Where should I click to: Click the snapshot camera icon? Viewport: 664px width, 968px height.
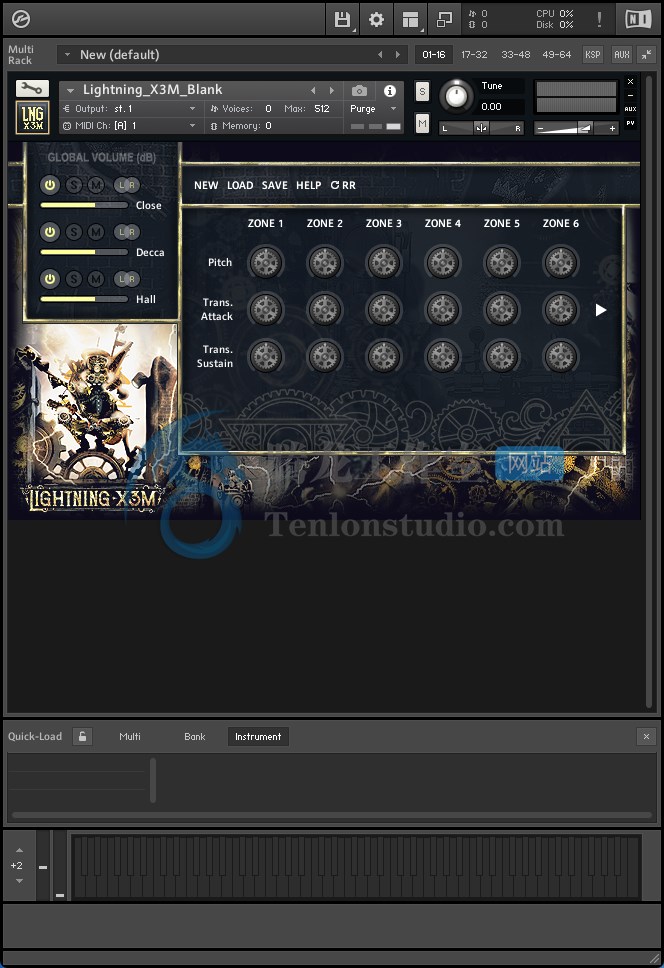(359, 91)
